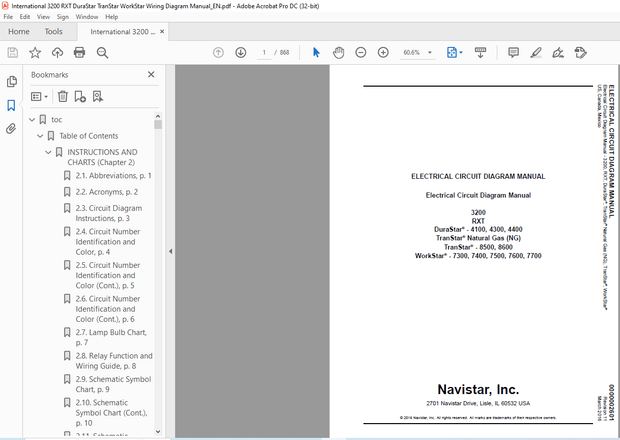
Task: Activate the Hand pan tool
Action: point(338,53)
